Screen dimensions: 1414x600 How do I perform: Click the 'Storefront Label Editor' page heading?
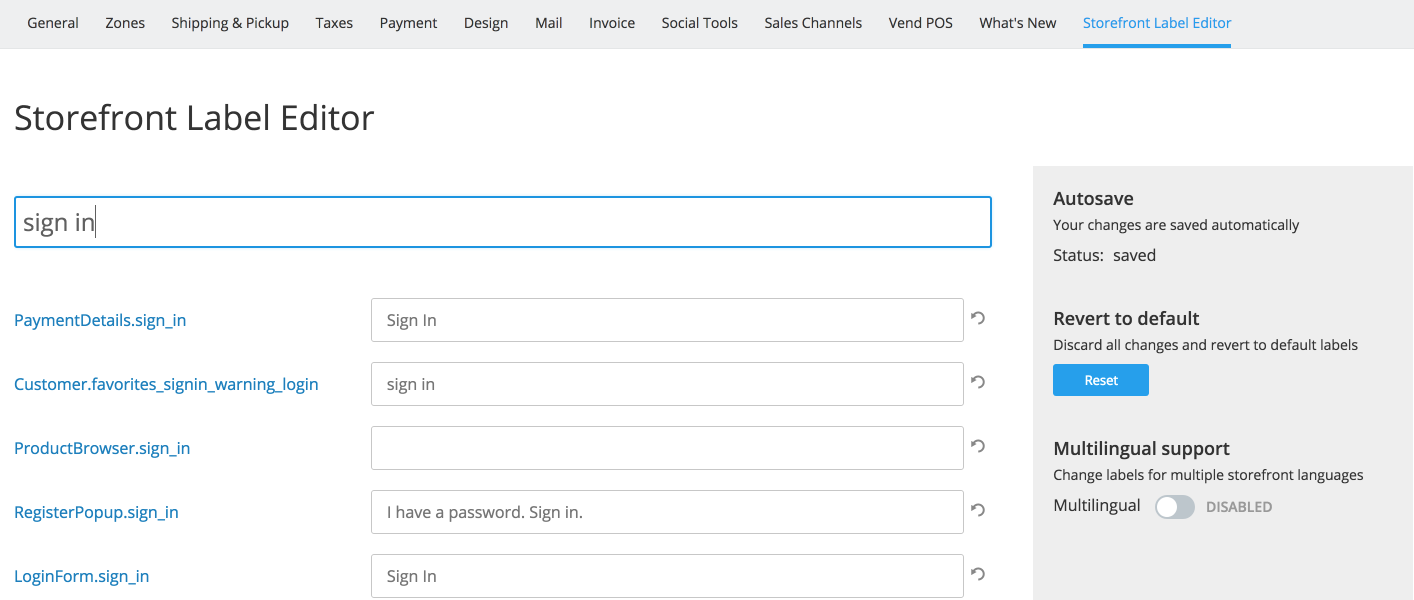click(x=194, y=118)
